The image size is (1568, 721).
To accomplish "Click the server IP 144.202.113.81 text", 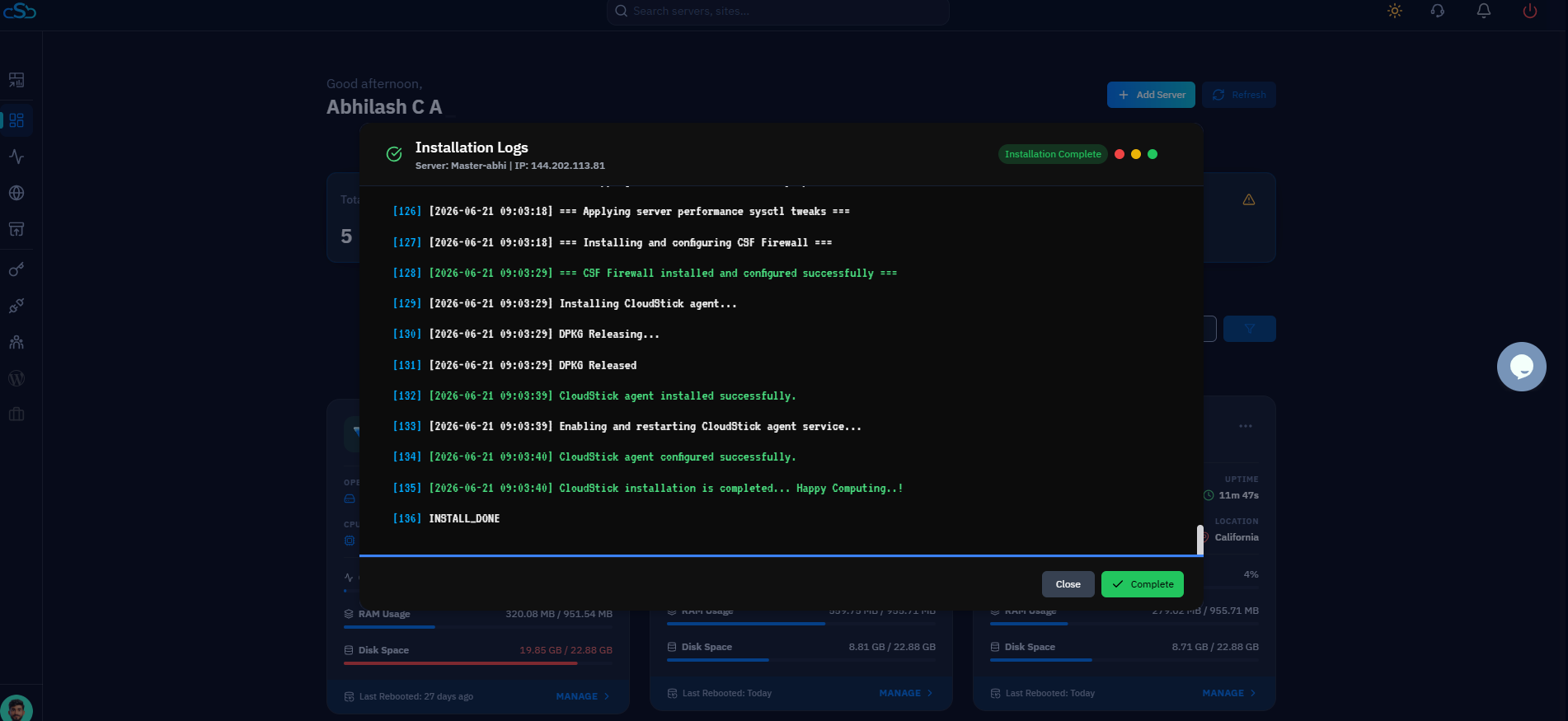I will click(x=568, y=166).
